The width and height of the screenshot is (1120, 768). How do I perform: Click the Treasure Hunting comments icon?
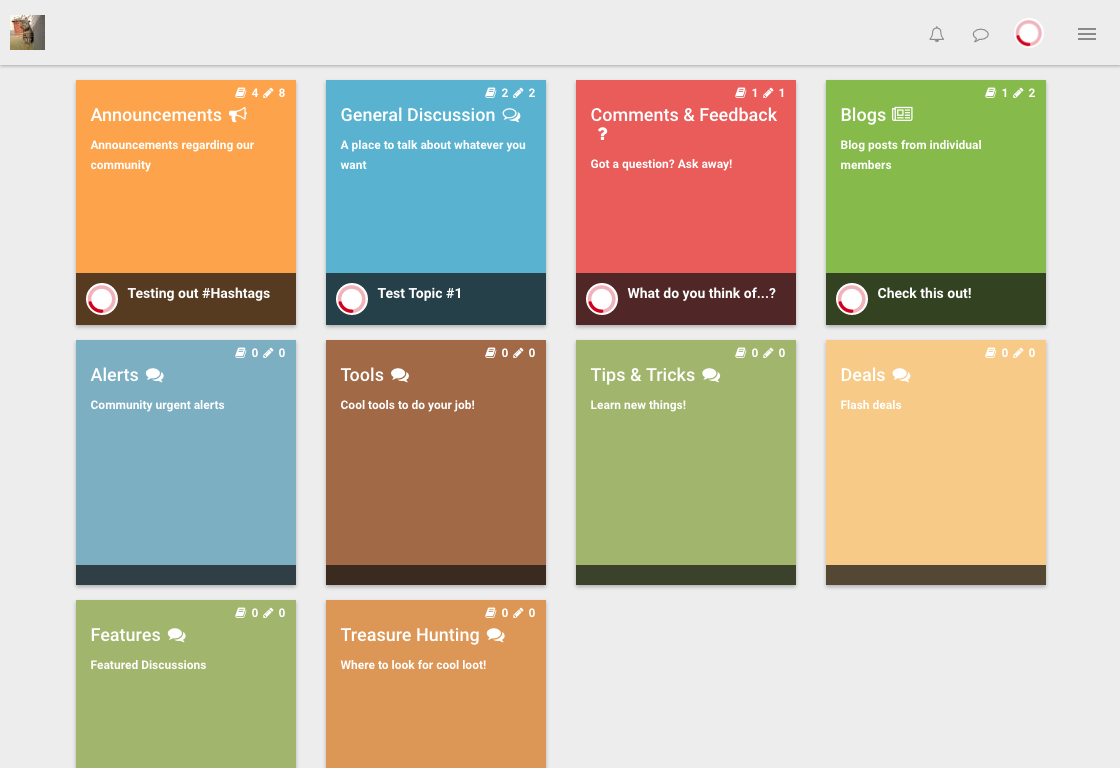point(496,635)
